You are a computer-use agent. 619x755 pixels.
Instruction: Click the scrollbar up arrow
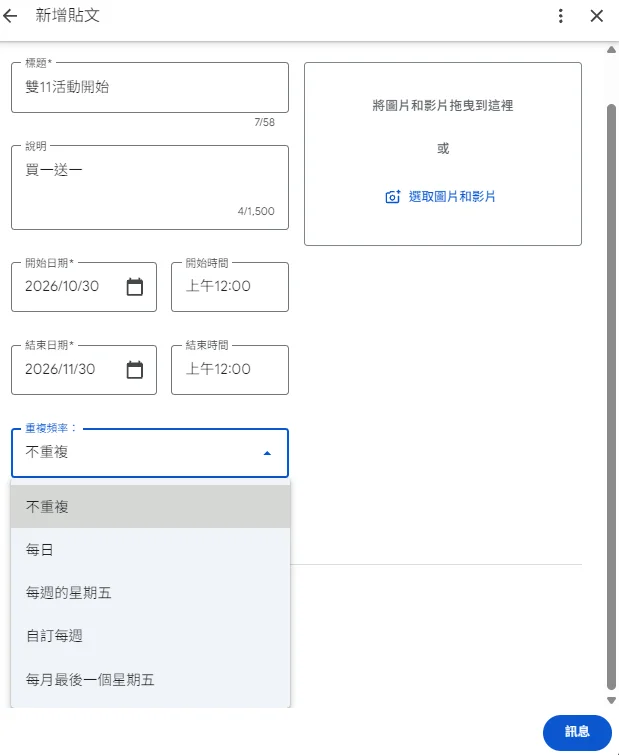point(611,50)
